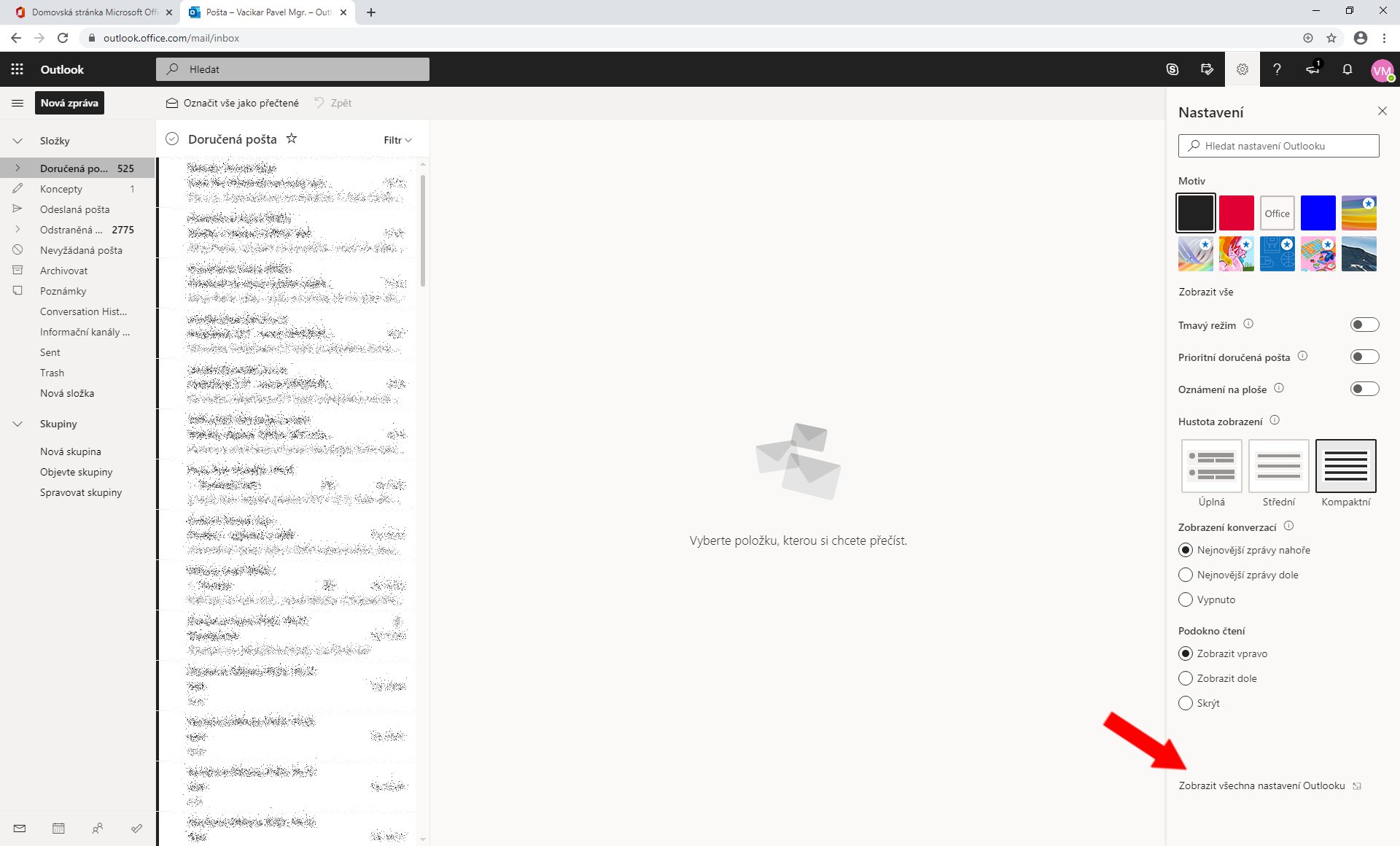Switch to Calendar icon at bottom left
1400x846 pixels.
[58, 828]
